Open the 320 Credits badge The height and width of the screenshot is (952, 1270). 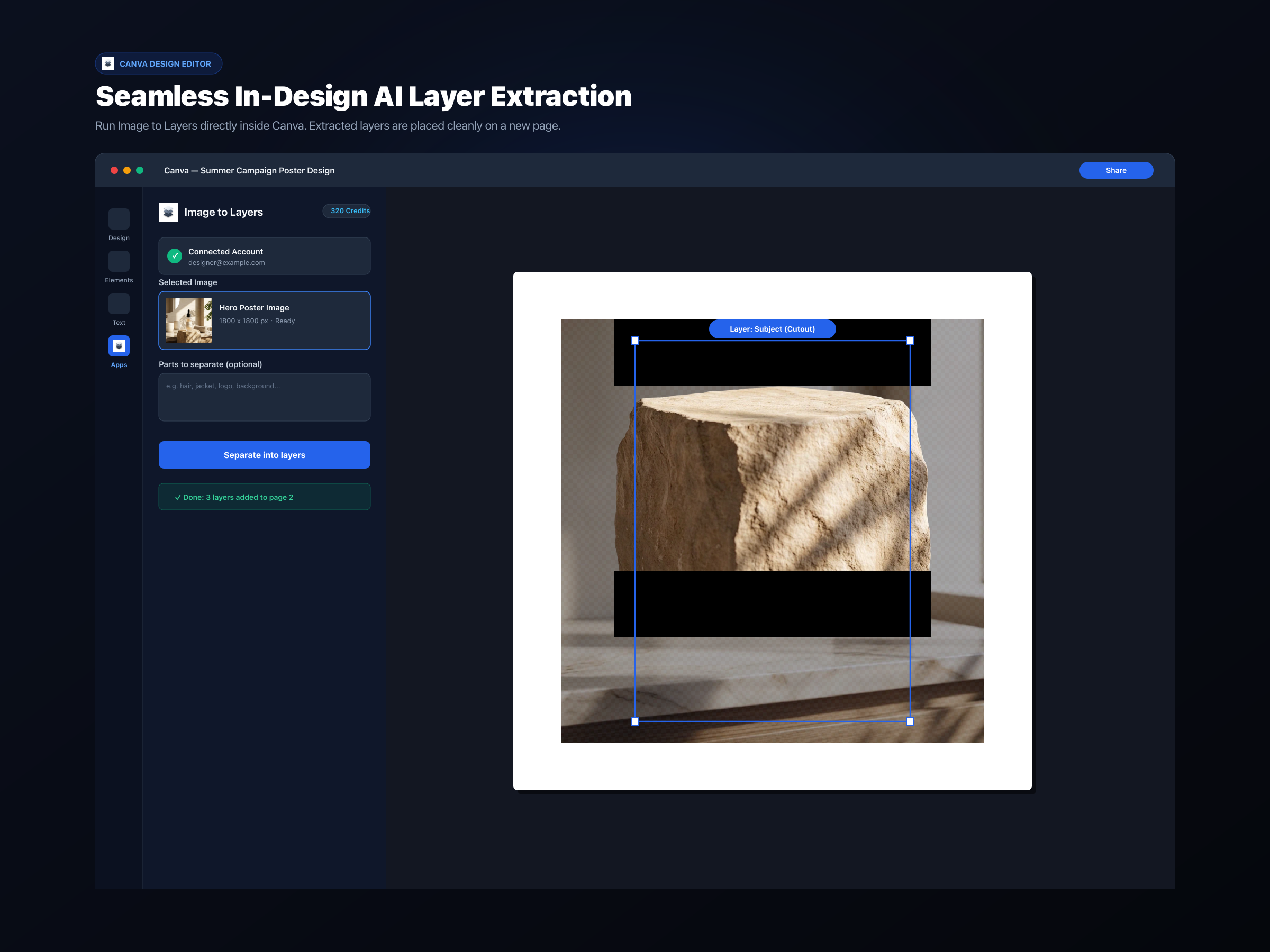coord(347,210)
